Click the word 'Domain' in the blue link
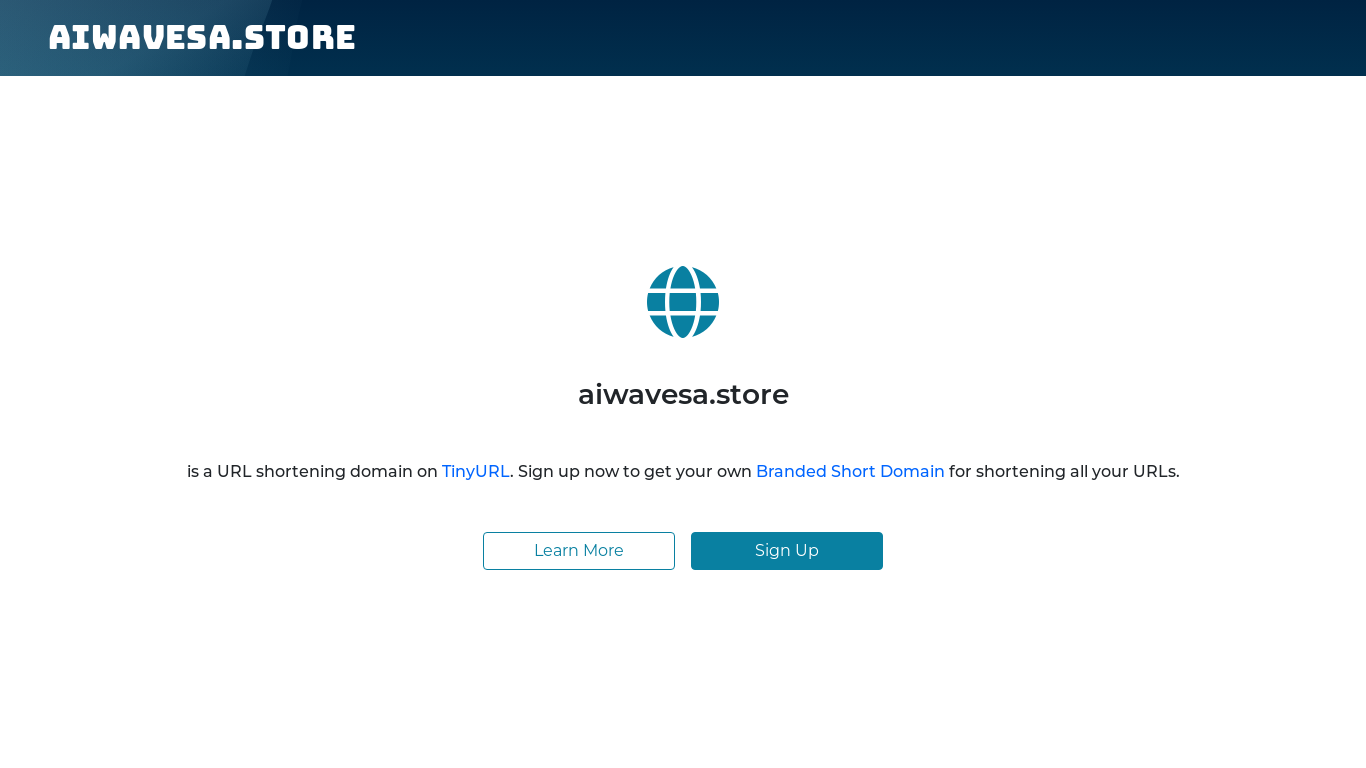Image resolution: width=1366 pixels, height=768 pixels. pyautogui.click(x=912, y=471)
